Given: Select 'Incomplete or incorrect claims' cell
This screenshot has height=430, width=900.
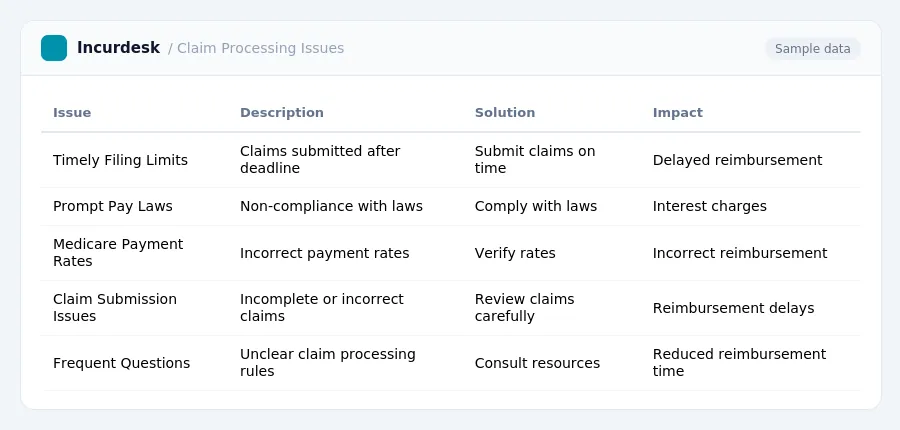Looking at the screenshot, I should tap(322, 308).
